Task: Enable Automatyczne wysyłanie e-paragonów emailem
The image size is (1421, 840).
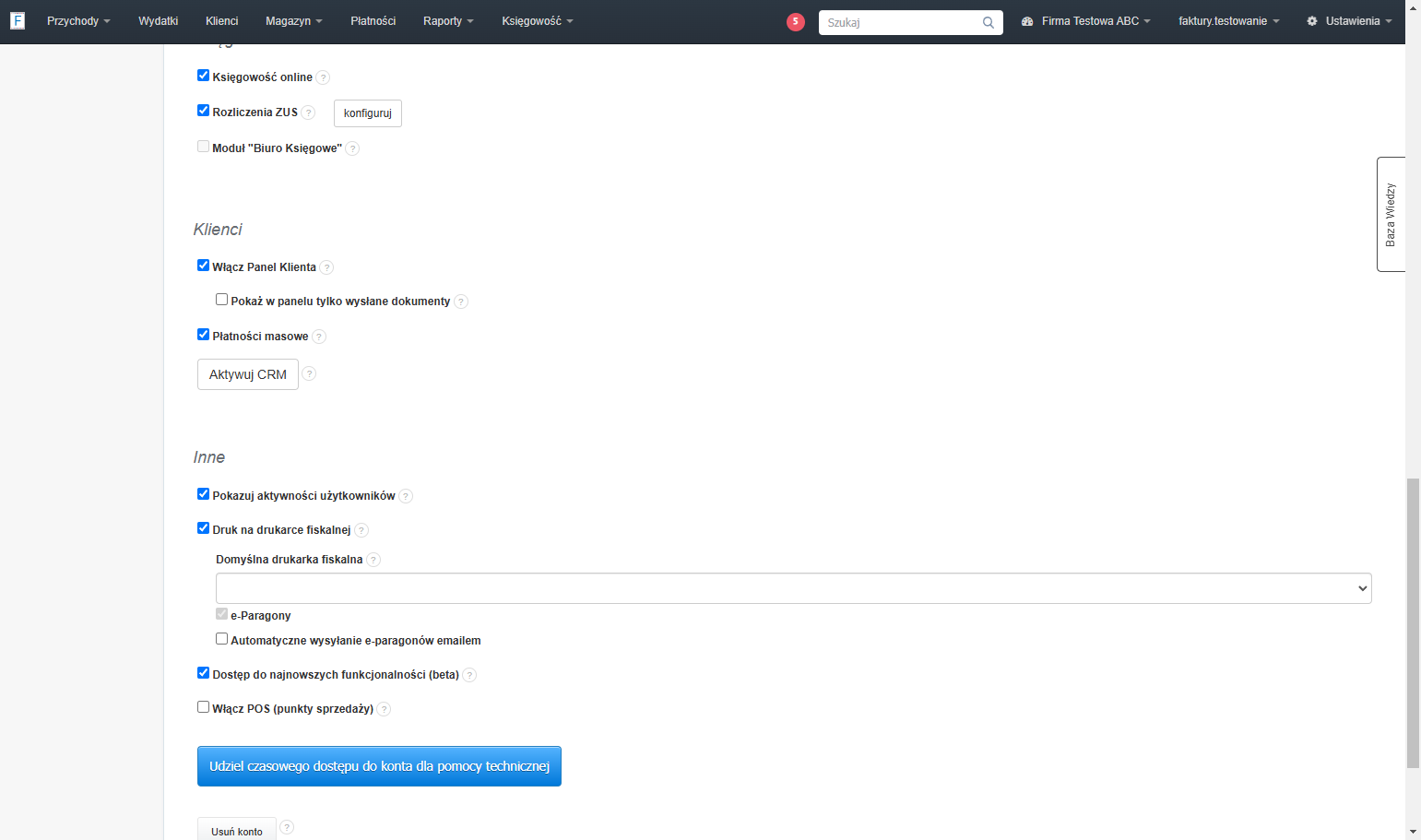Action: (221, 639)
